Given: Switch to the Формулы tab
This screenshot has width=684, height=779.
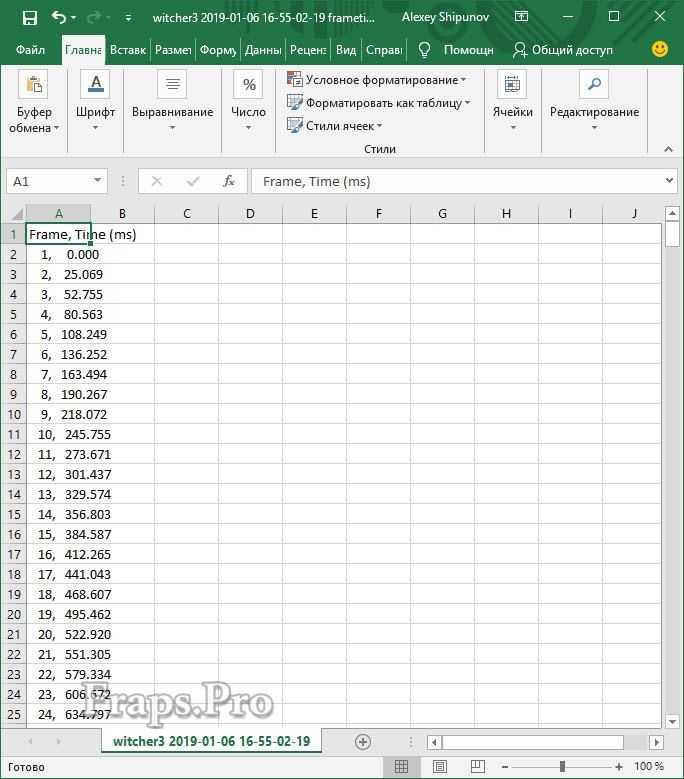Looking at the screenshot, I should (218, 50).
